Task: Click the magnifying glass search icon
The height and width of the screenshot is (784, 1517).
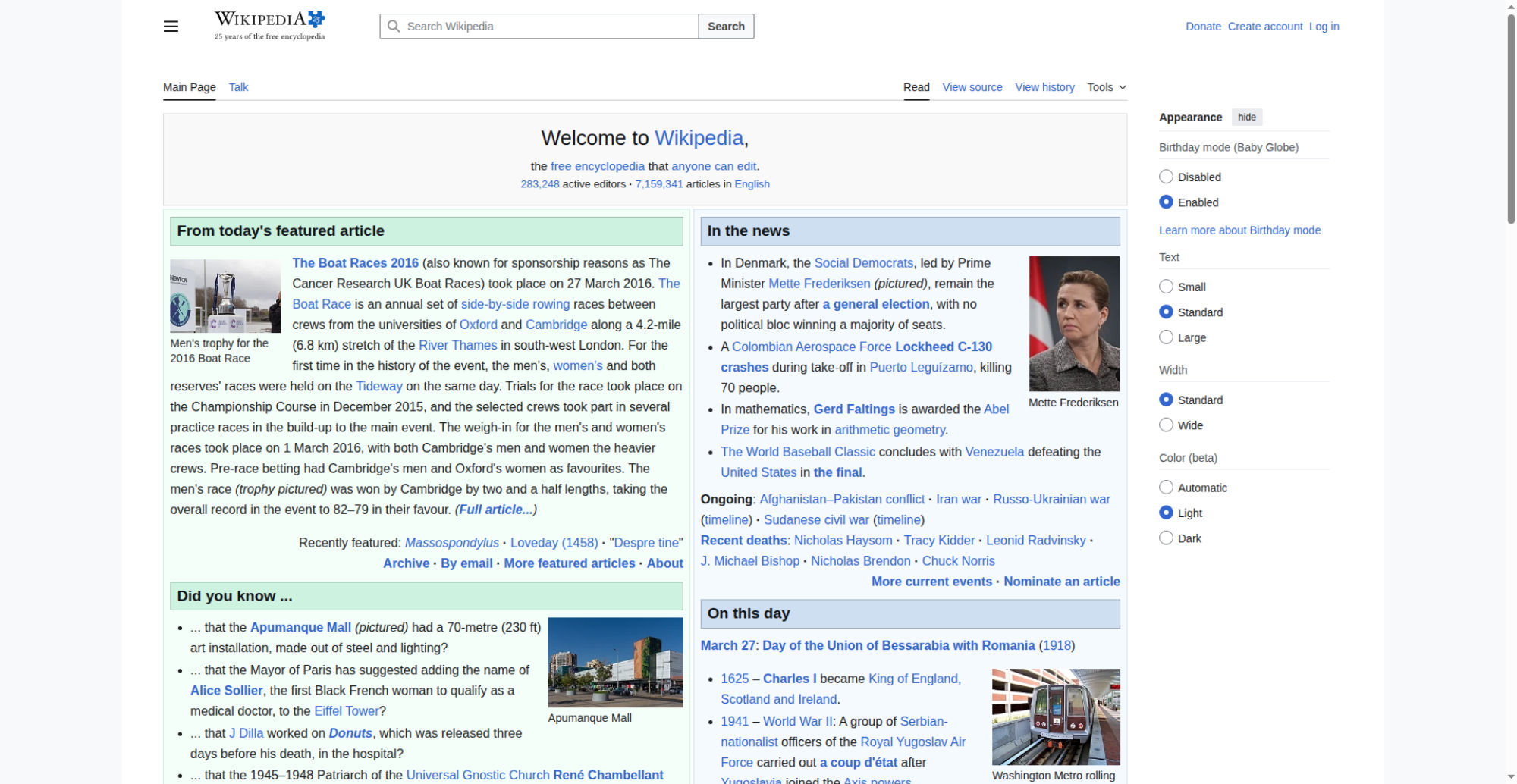Action: 394,27
